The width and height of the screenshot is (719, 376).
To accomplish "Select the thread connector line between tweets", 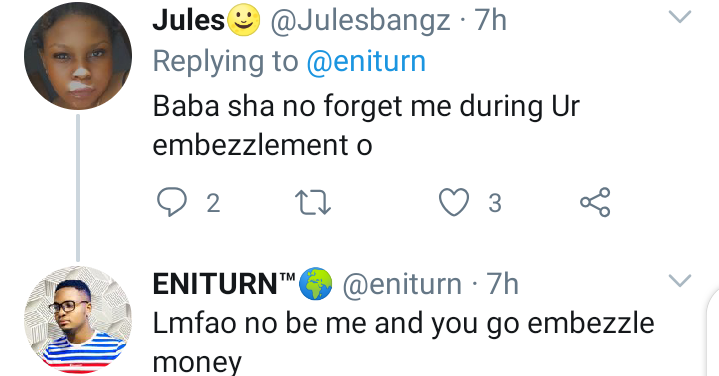I will 78,188.
